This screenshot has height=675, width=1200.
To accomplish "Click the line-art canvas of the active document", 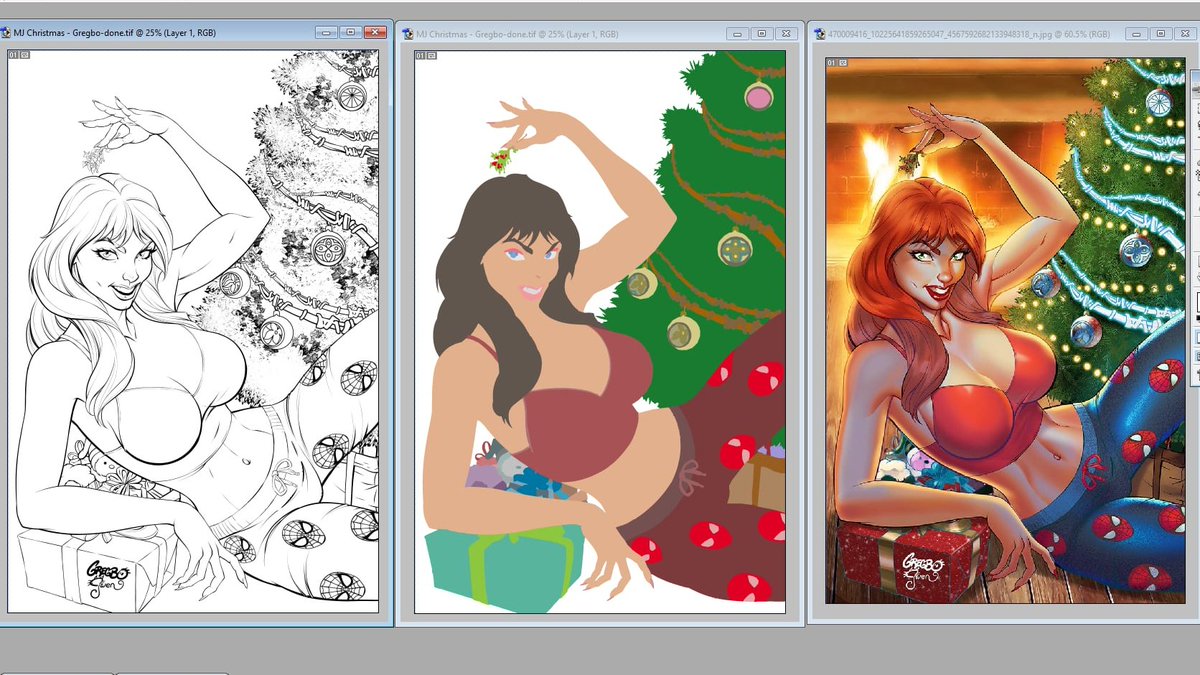I will 193,331.
